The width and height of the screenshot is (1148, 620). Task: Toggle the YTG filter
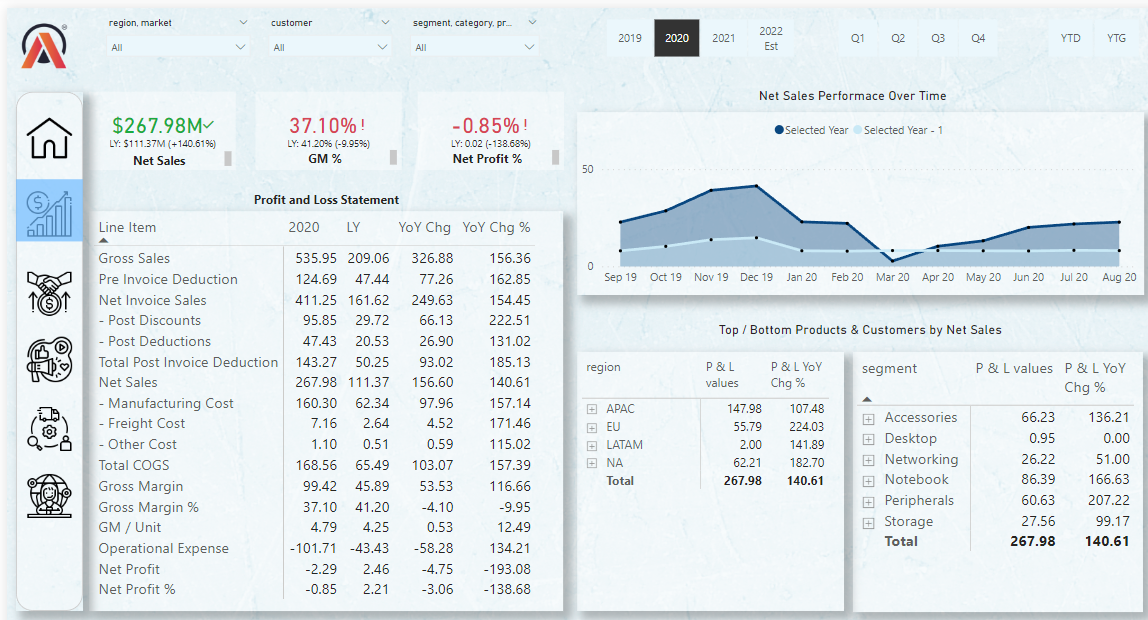coord(1116,38)
